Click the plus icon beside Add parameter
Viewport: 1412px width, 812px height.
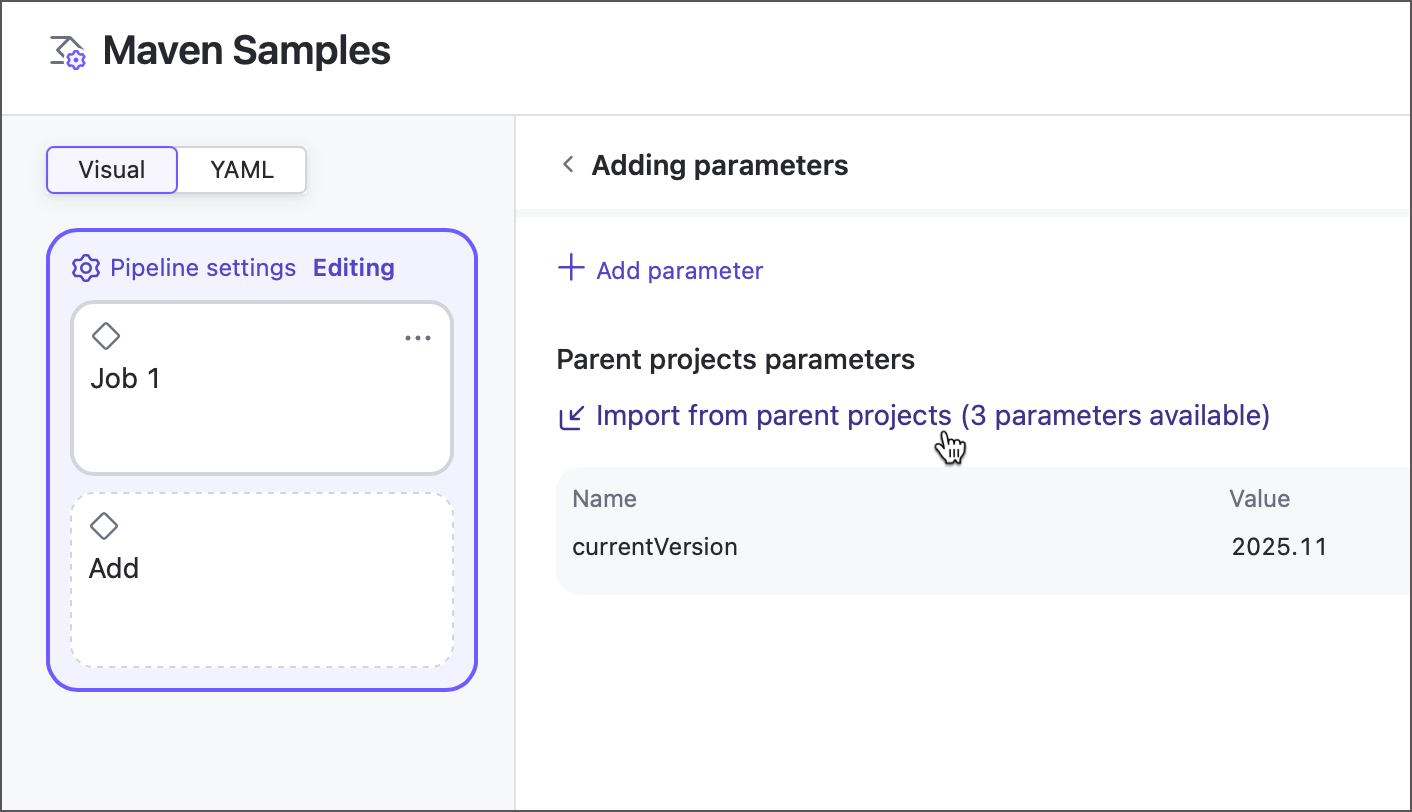(570, 268)
